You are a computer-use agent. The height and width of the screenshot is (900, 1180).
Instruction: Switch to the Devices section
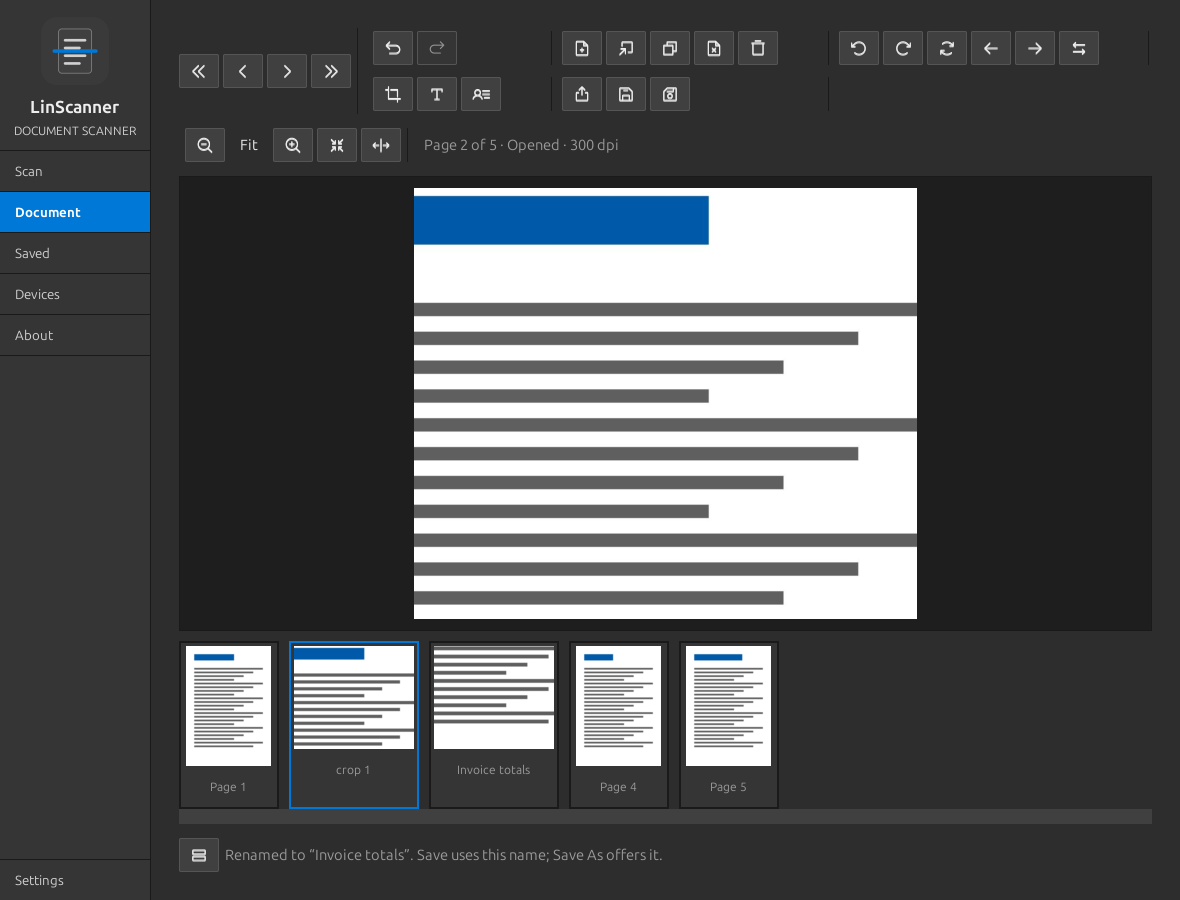(x=75, y=294)
